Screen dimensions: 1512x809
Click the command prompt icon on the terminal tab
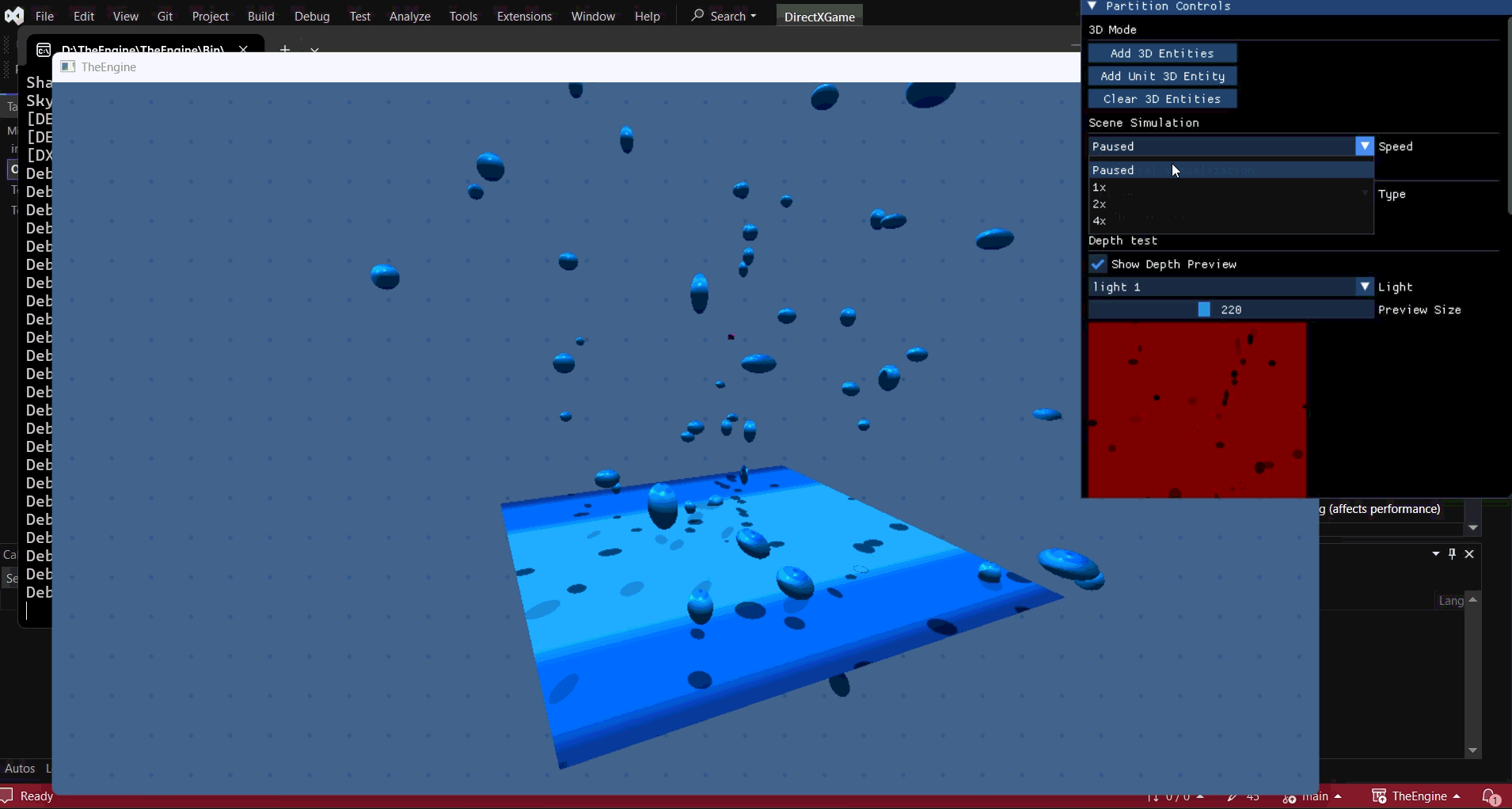click(x=44, y=49)
